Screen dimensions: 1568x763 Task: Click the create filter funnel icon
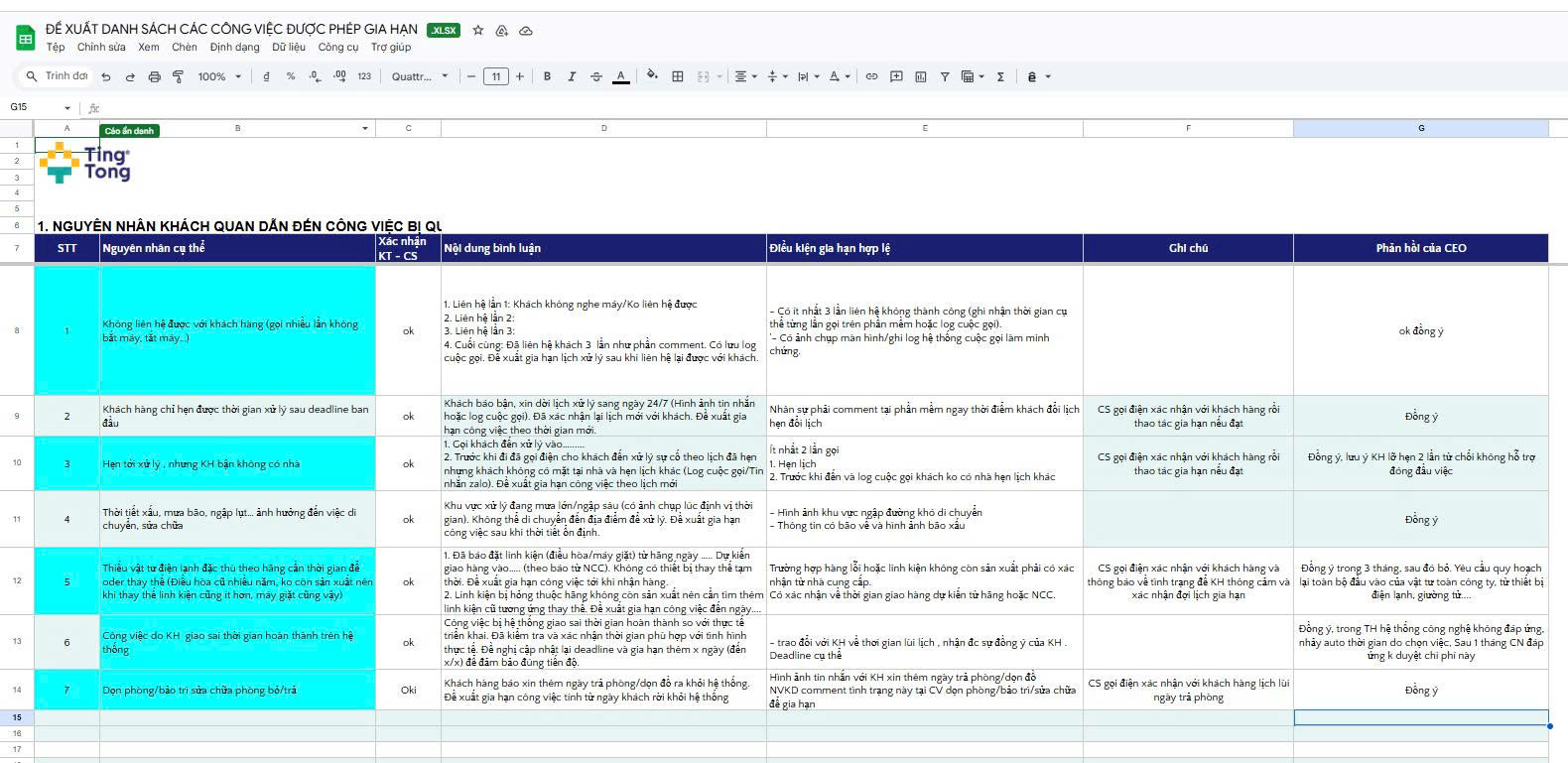(x=945, y=76)
